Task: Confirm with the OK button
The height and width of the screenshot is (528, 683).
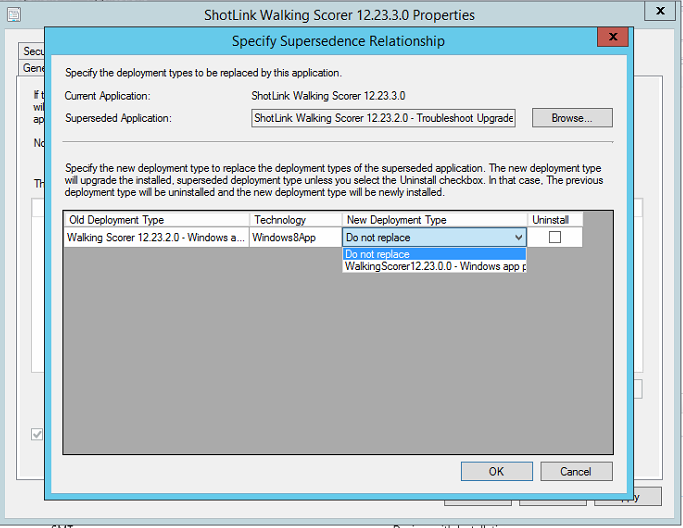Action: click(x=497, y=471)
